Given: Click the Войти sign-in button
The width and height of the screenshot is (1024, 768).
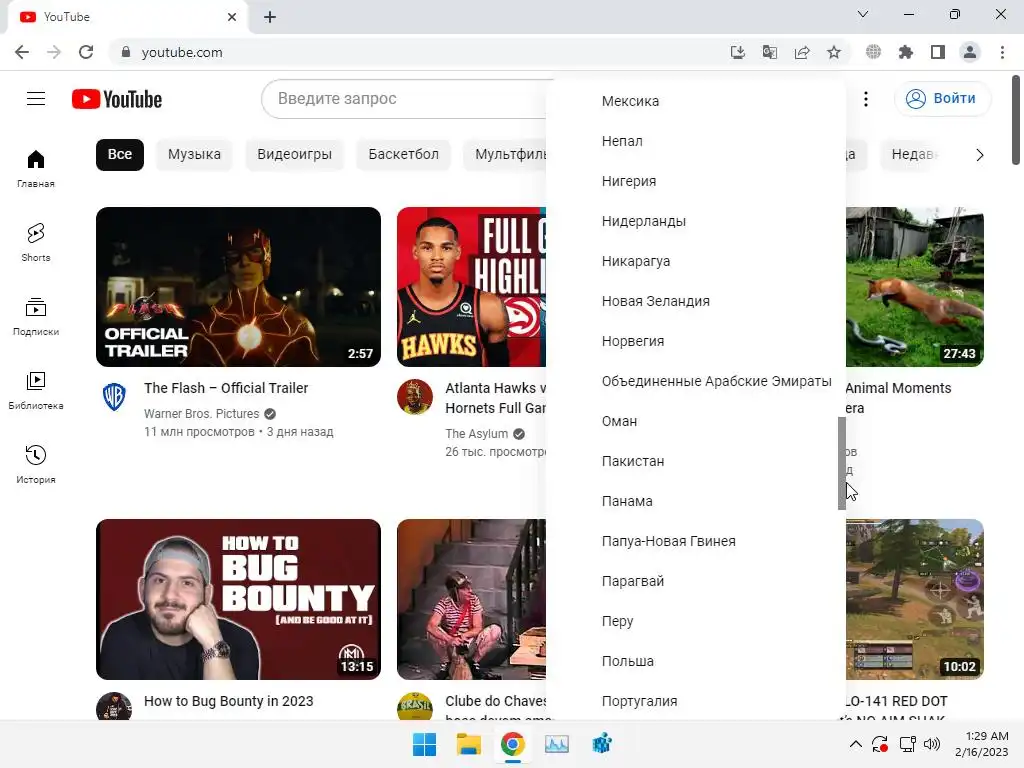Looking at the screenshot, I should (942, 99).
